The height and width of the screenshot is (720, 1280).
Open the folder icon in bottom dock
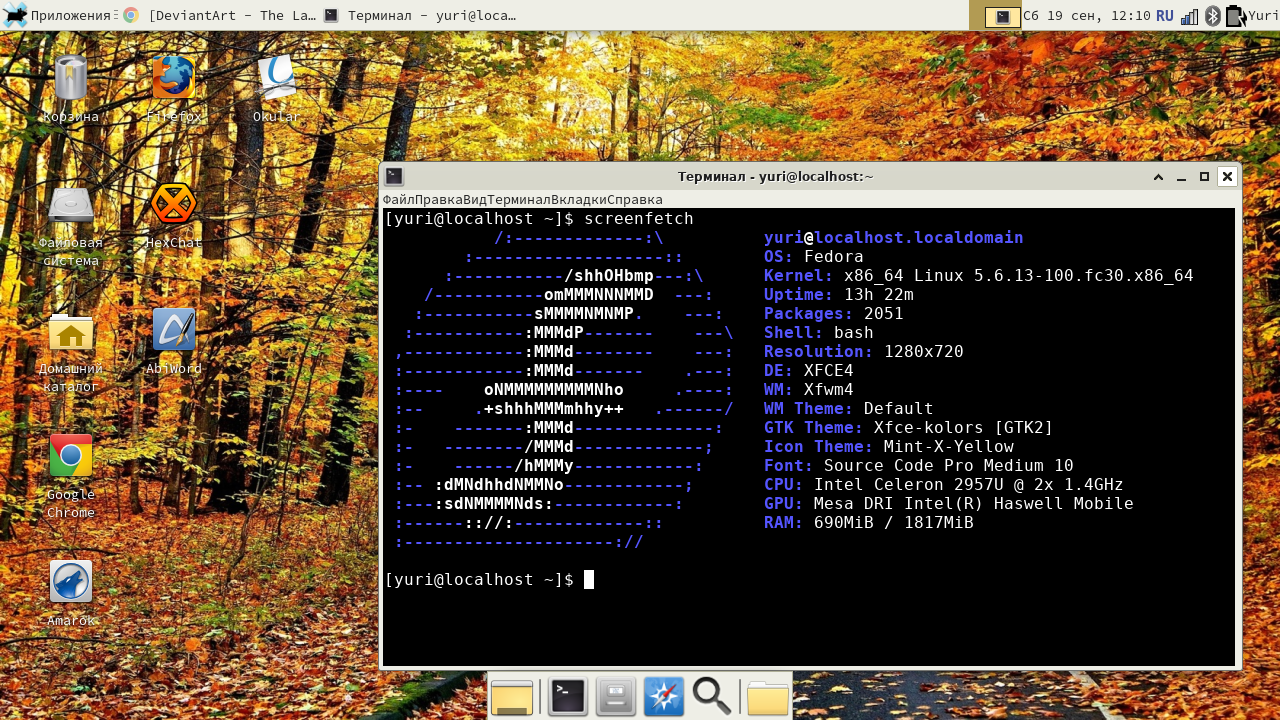point(768,697)
